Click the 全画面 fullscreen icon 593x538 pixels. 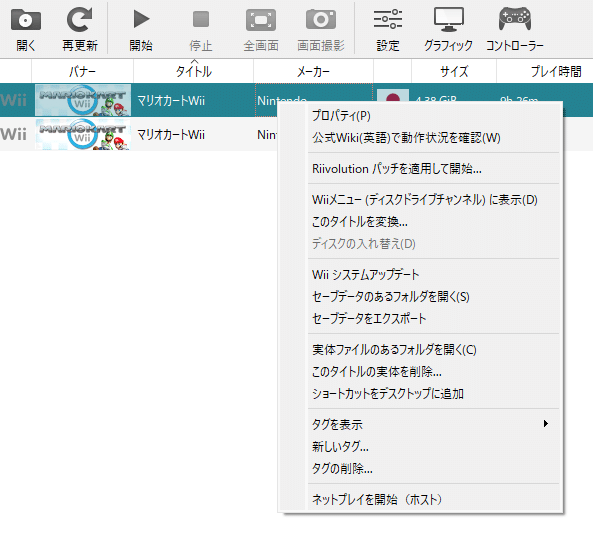coord(261,20)
